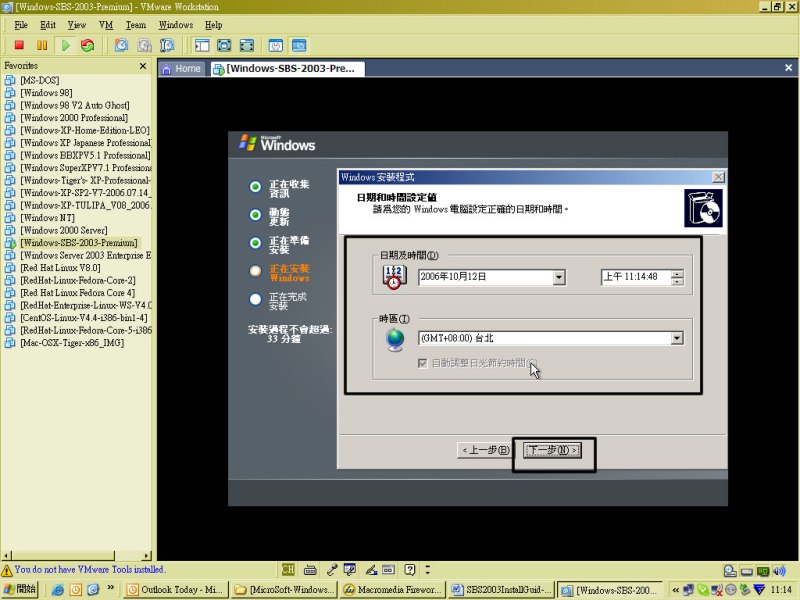
Task: Close the Windows setup dialog
Action: pos(718,177)
